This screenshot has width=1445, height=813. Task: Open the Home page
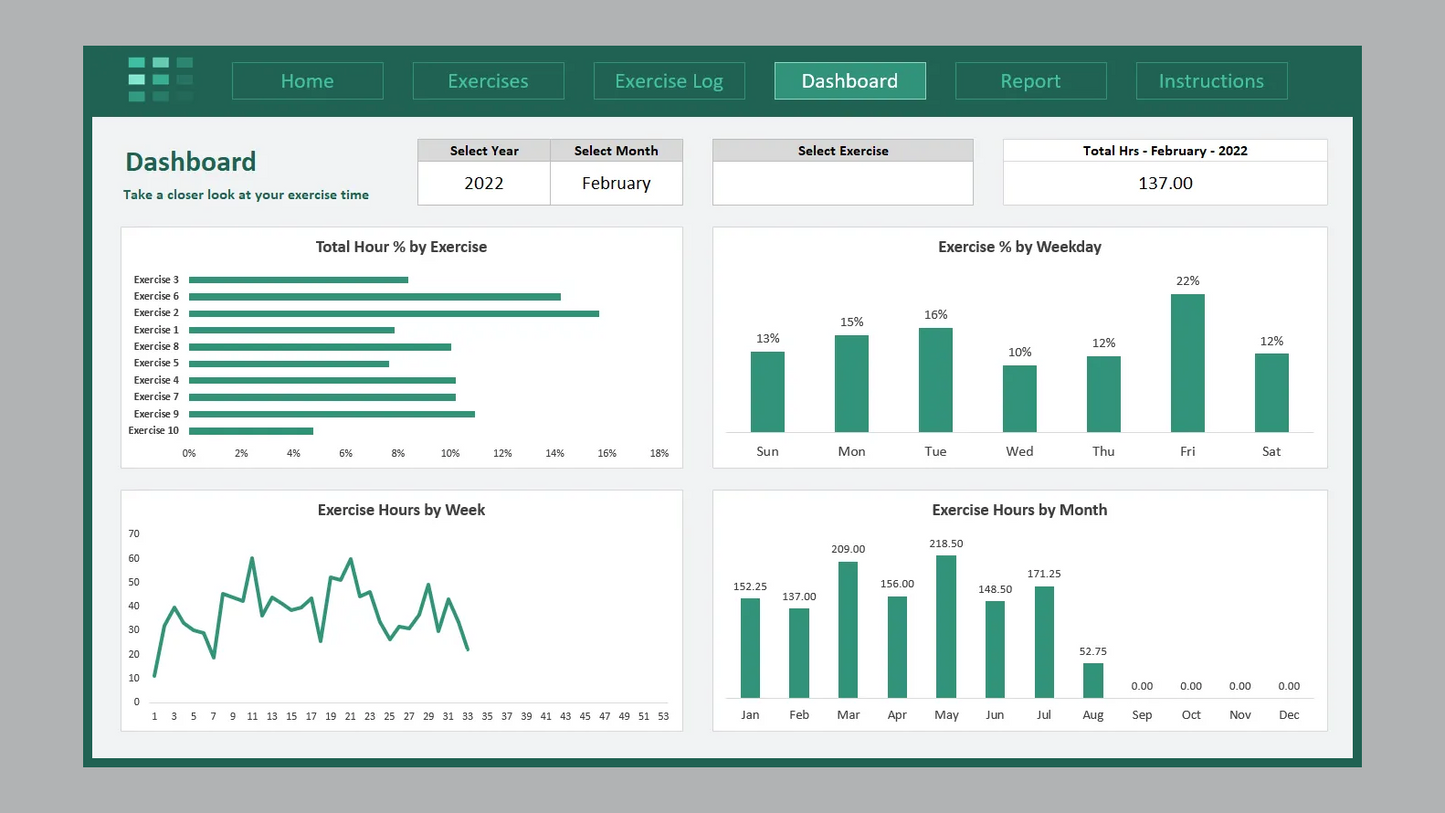coord(307,81)
